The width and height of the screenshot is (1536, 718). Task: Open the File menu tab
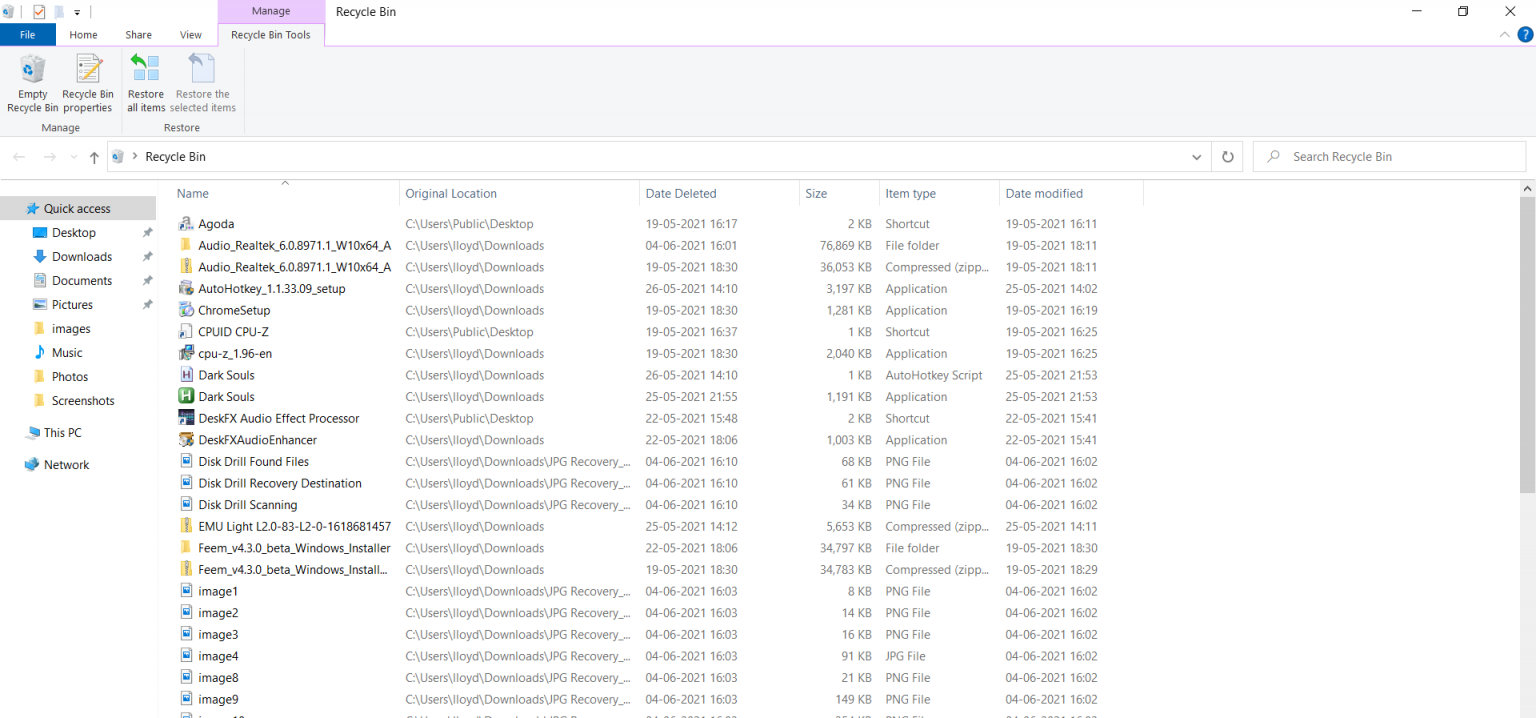(x=28, y=35)
